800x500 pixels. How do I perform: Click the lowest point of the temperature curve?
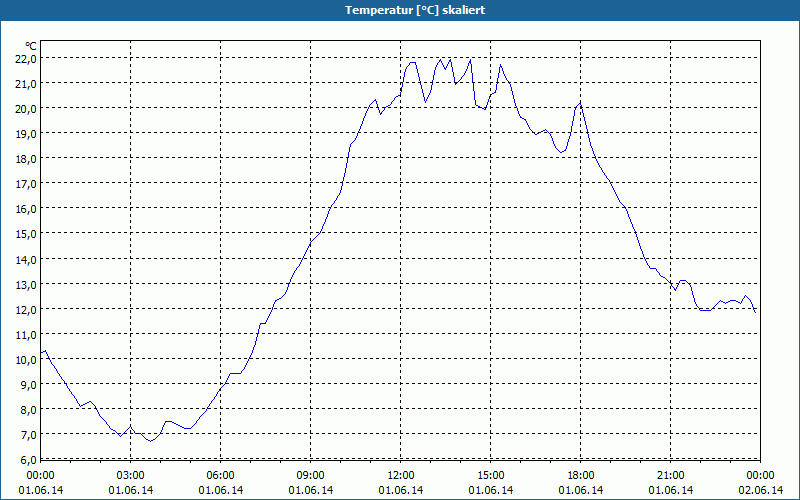[x=151, y=441]
